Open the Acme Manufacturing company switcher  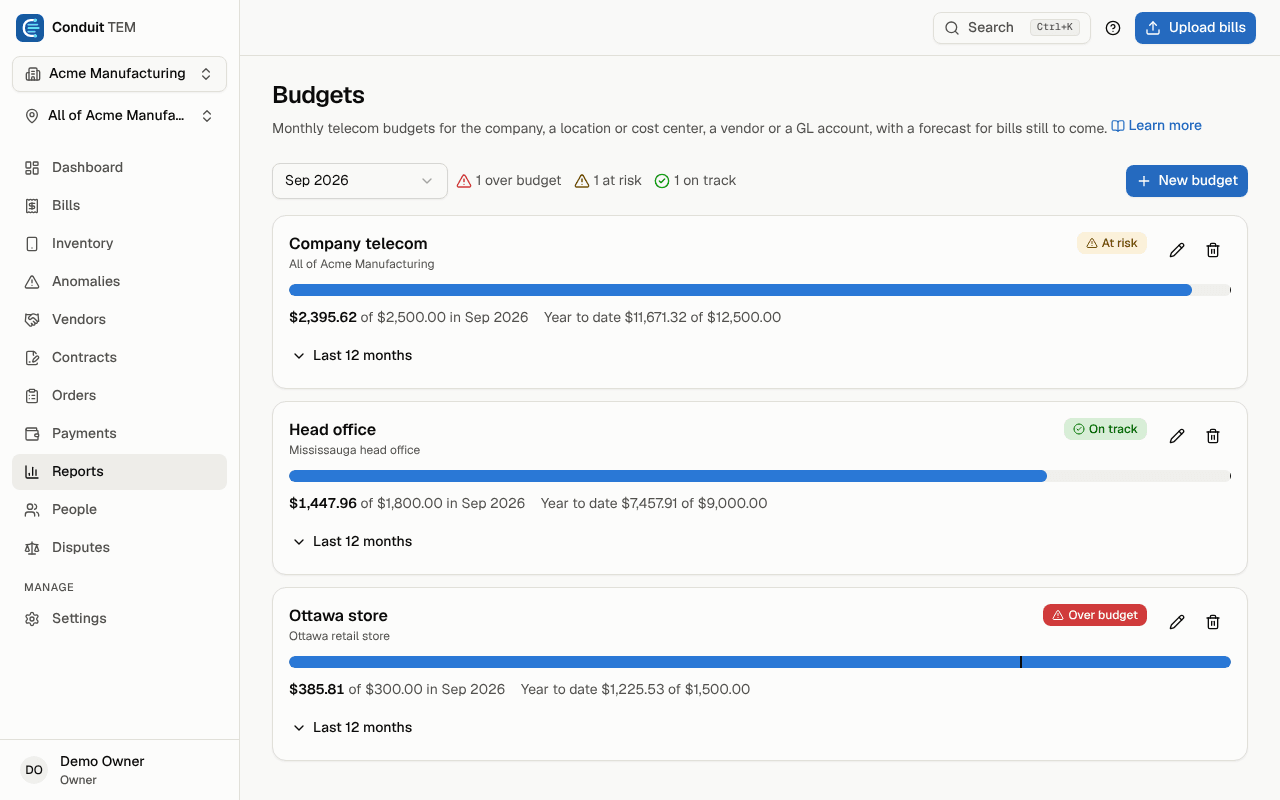click(x=119, y=74)
